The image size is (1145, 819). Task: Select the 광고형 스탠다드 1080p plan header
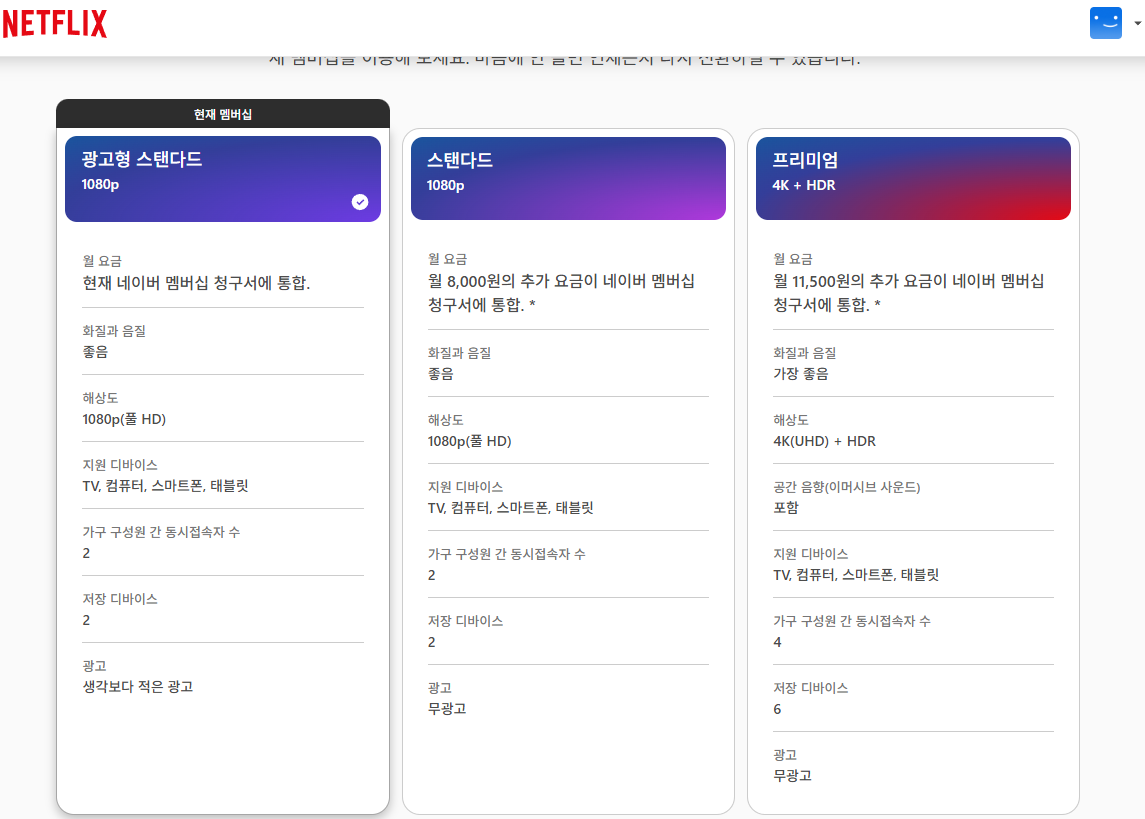tap(223, 179)
